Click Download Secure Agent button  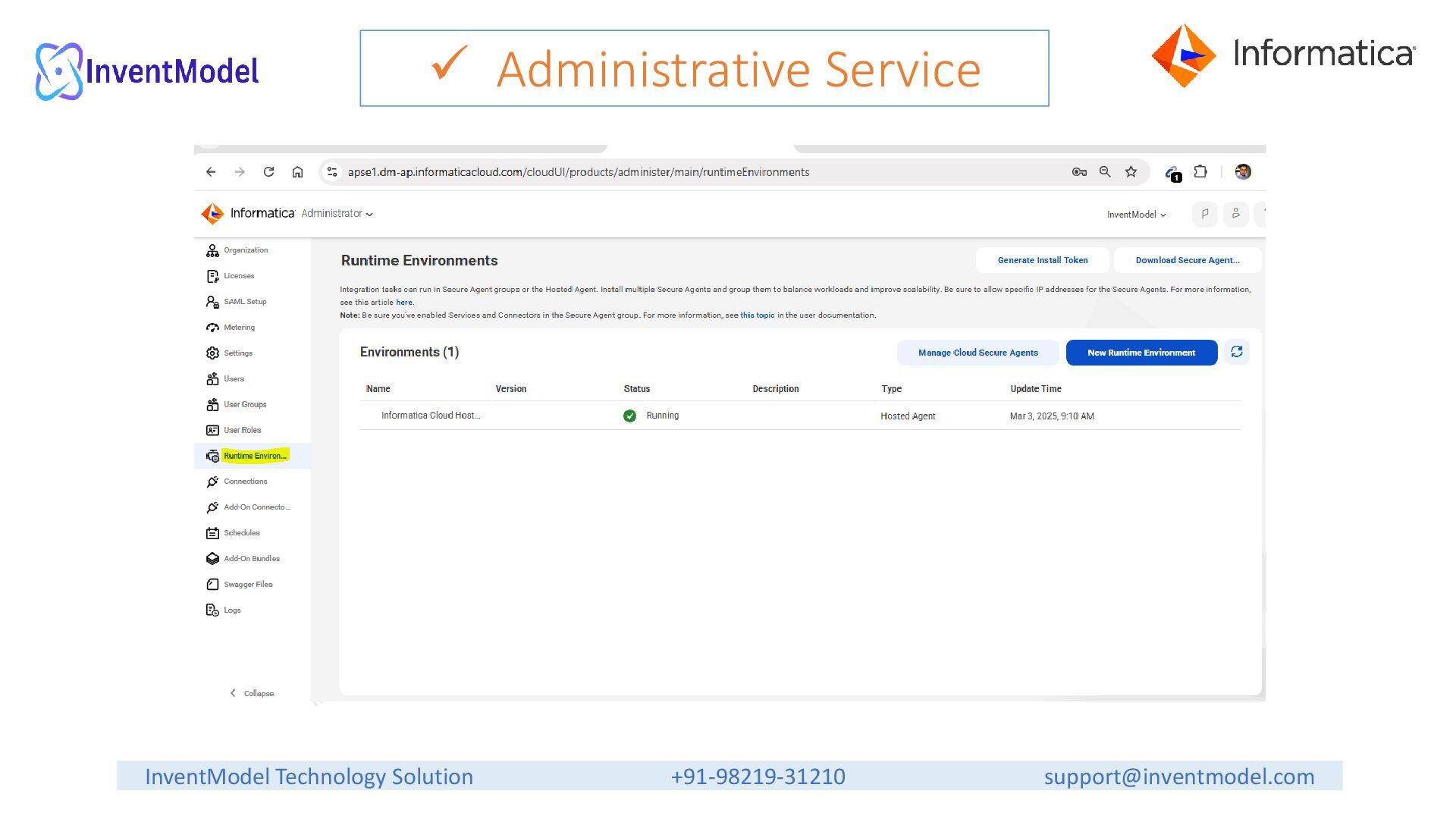point(1188,260)
